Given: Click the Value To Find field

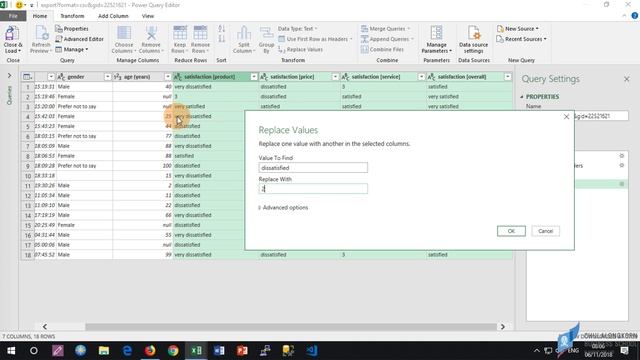Looking at the screenshot, I should tap(313, 167).
